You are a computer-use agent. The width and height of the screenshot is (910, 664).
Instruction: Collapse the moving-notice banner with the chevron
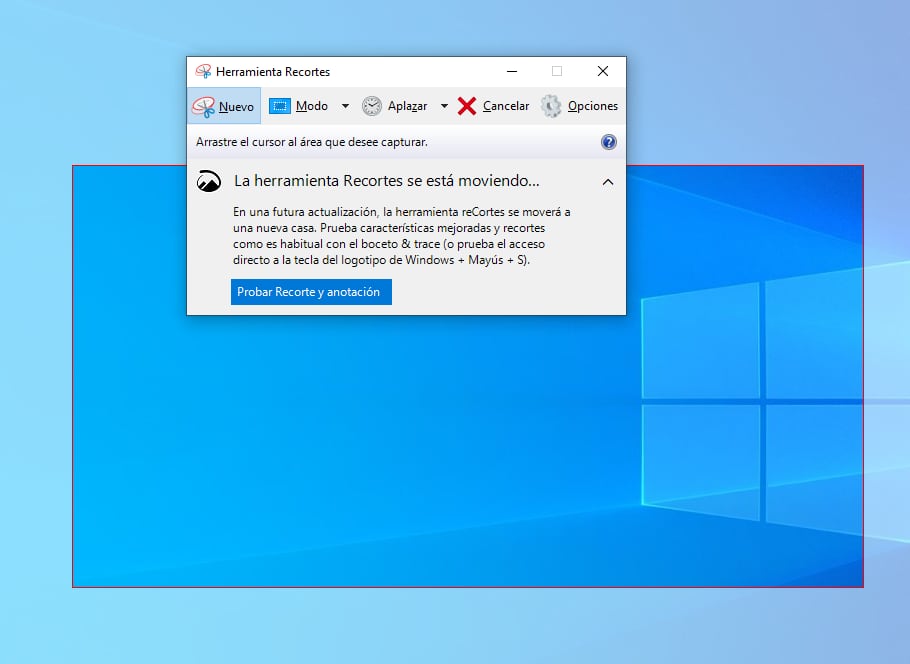click(608, 182)
